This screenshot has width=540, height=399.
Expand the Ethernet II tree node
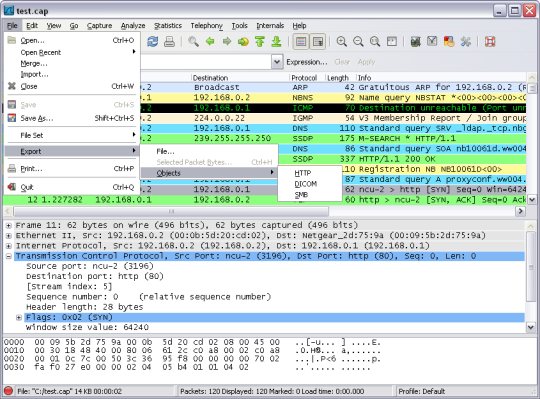9,236
